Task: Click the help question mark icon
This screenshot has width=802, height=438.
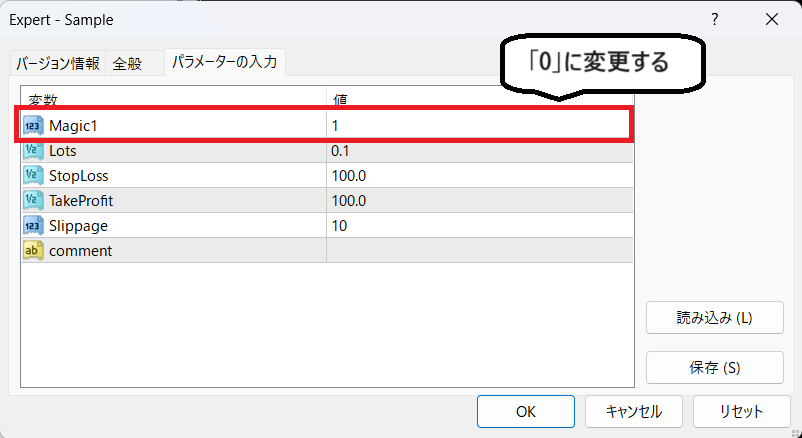Action: [715, 20]
